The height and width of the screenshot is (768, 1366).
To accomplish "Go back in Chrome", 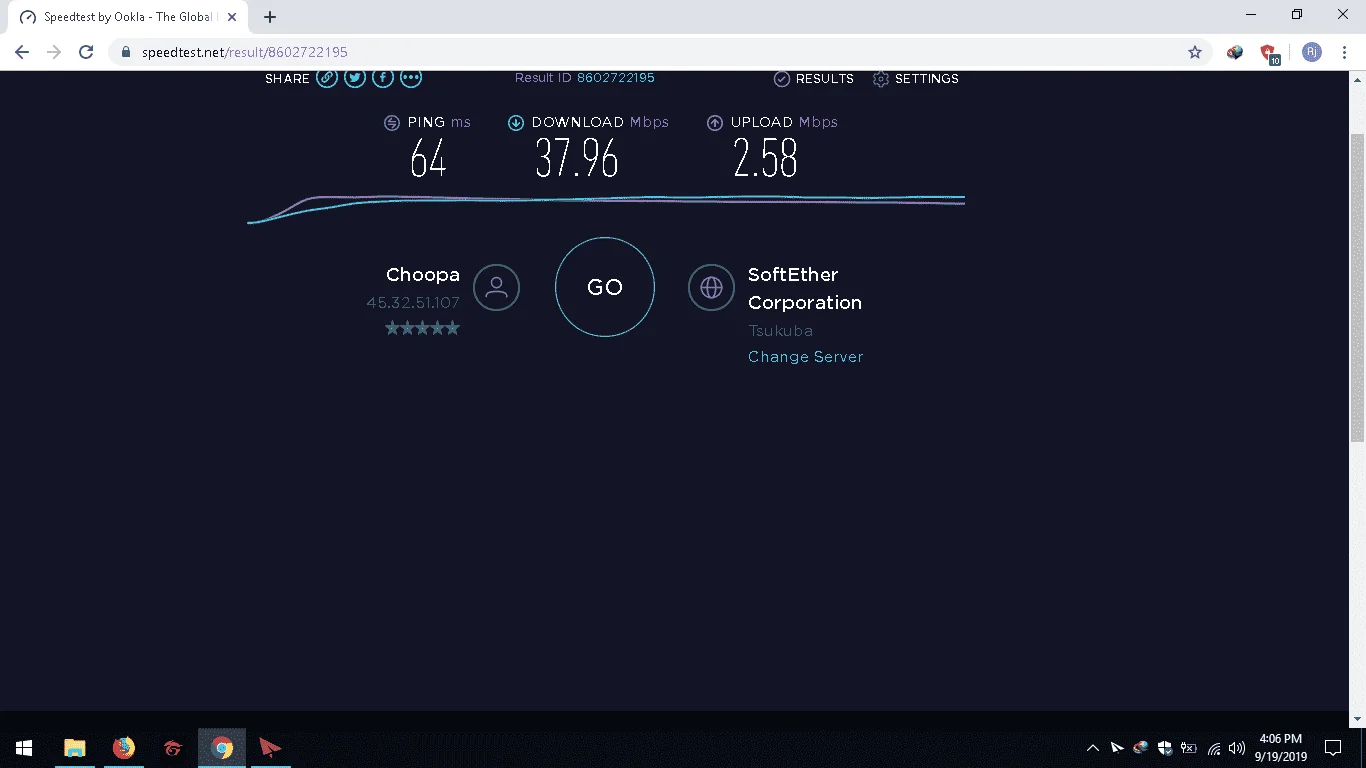I will (22, 52).
